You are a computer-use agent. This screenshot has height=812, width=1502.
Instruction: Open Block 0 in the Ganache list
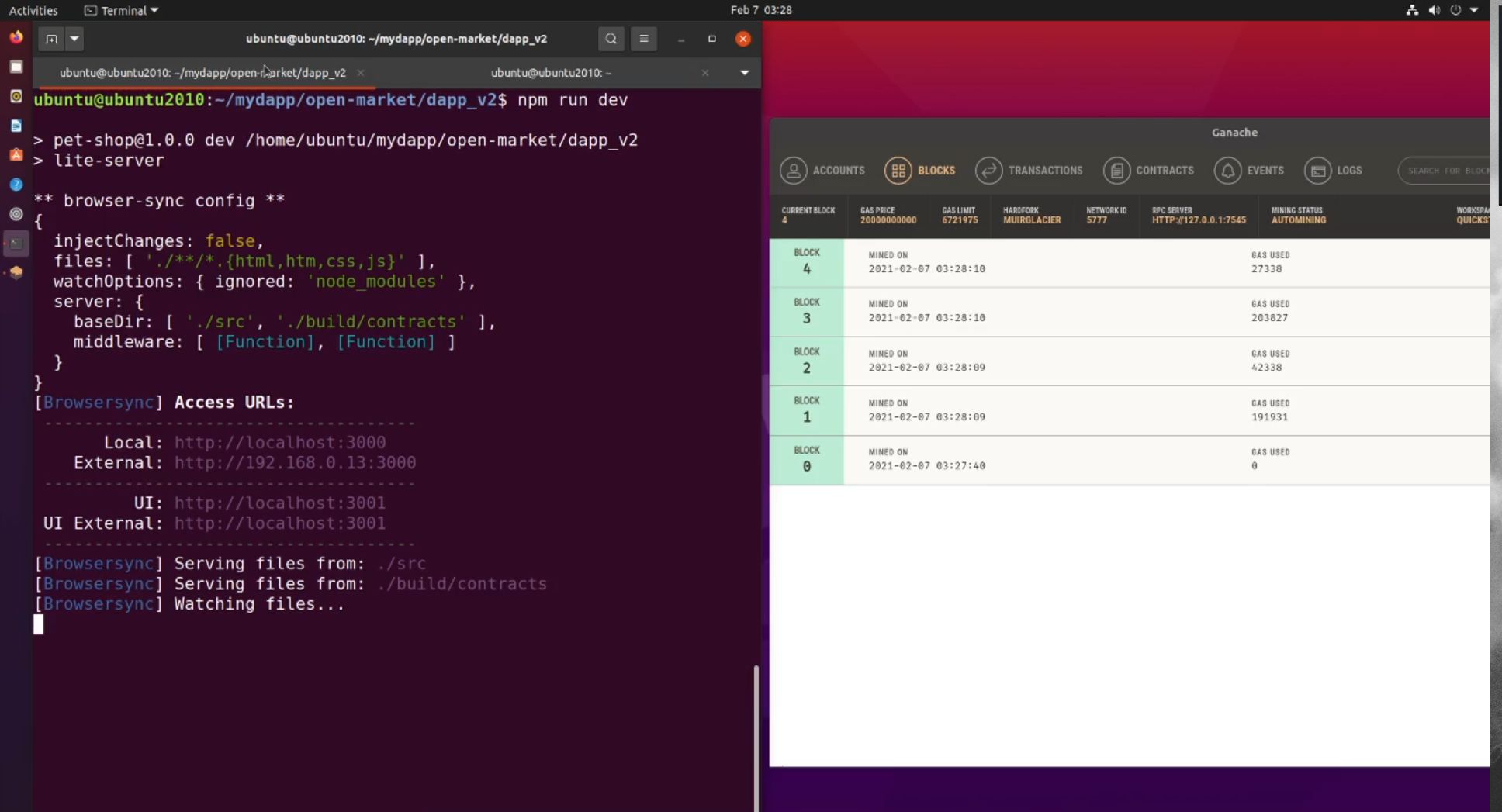point(1130,460)
